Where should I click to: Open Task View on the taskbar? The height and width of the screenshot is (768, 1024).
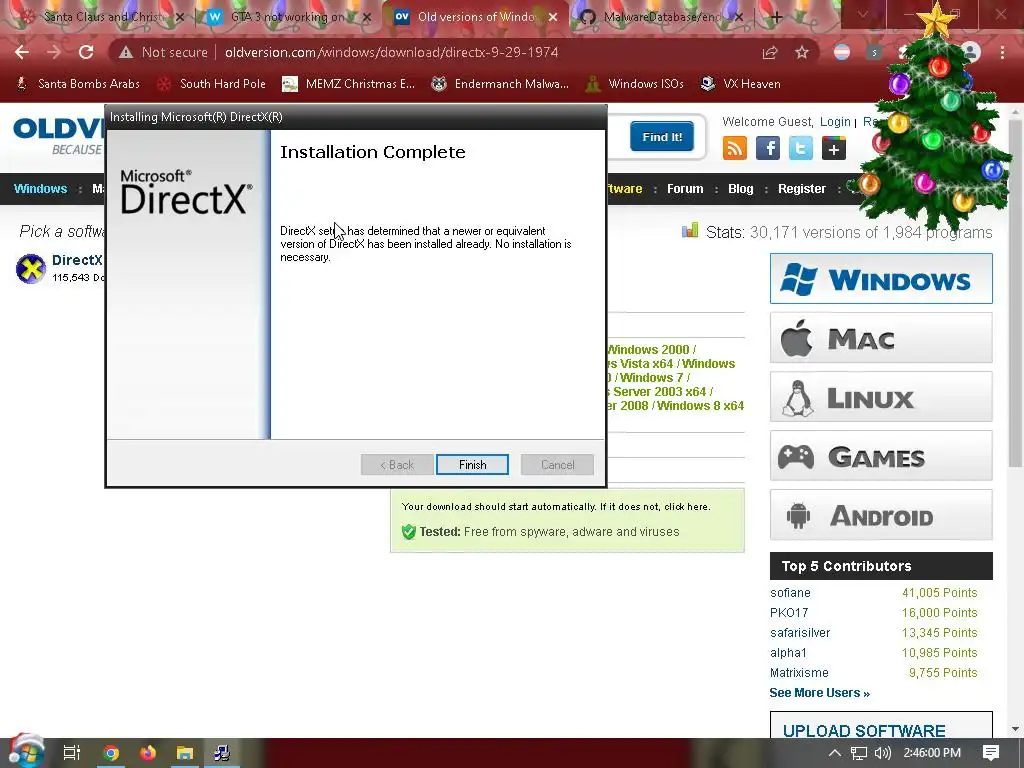72,753
